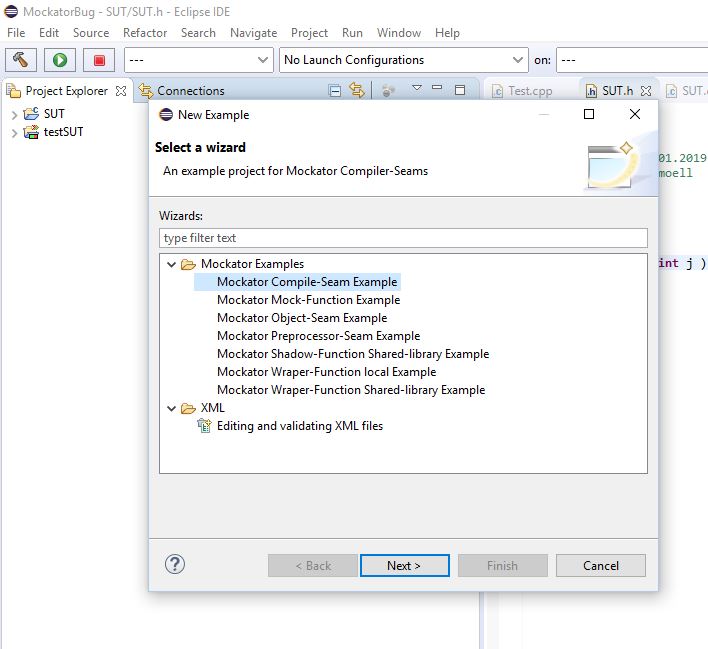Click the Cancel button
Viewport: 708px width, 649px height.
(601, 565)
